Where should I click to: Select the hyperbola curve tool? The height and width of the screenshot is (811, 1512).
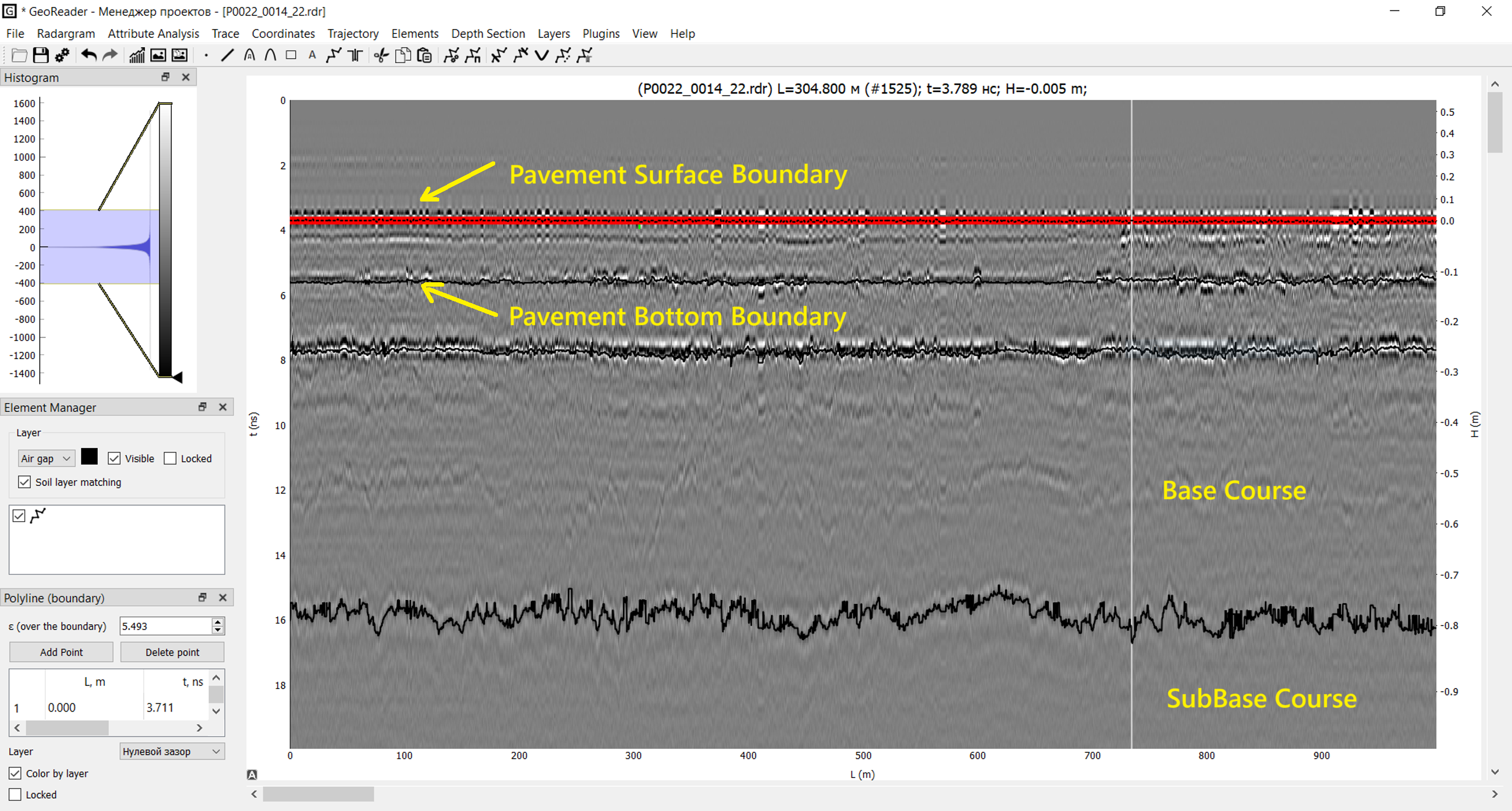click(270, 56)
